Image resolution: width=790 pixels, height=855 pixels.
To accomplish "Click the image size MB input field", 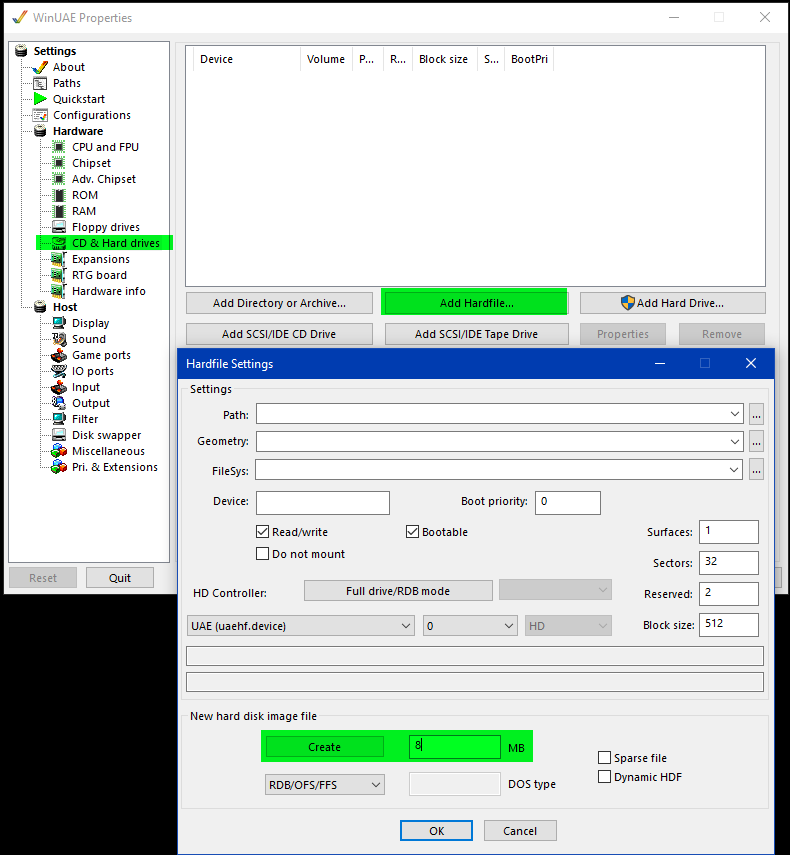I will (x=455, y=746).
